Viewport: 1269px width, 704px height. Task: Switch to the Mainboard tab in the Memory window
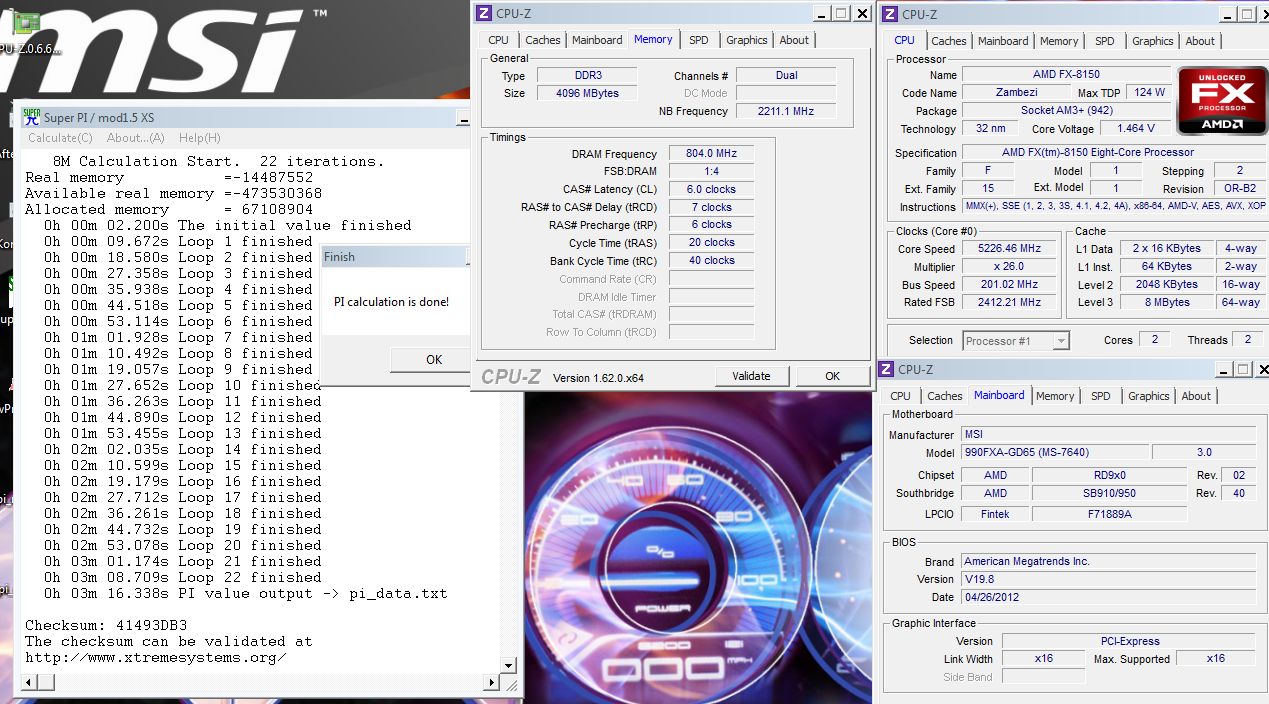coord(597,40)
